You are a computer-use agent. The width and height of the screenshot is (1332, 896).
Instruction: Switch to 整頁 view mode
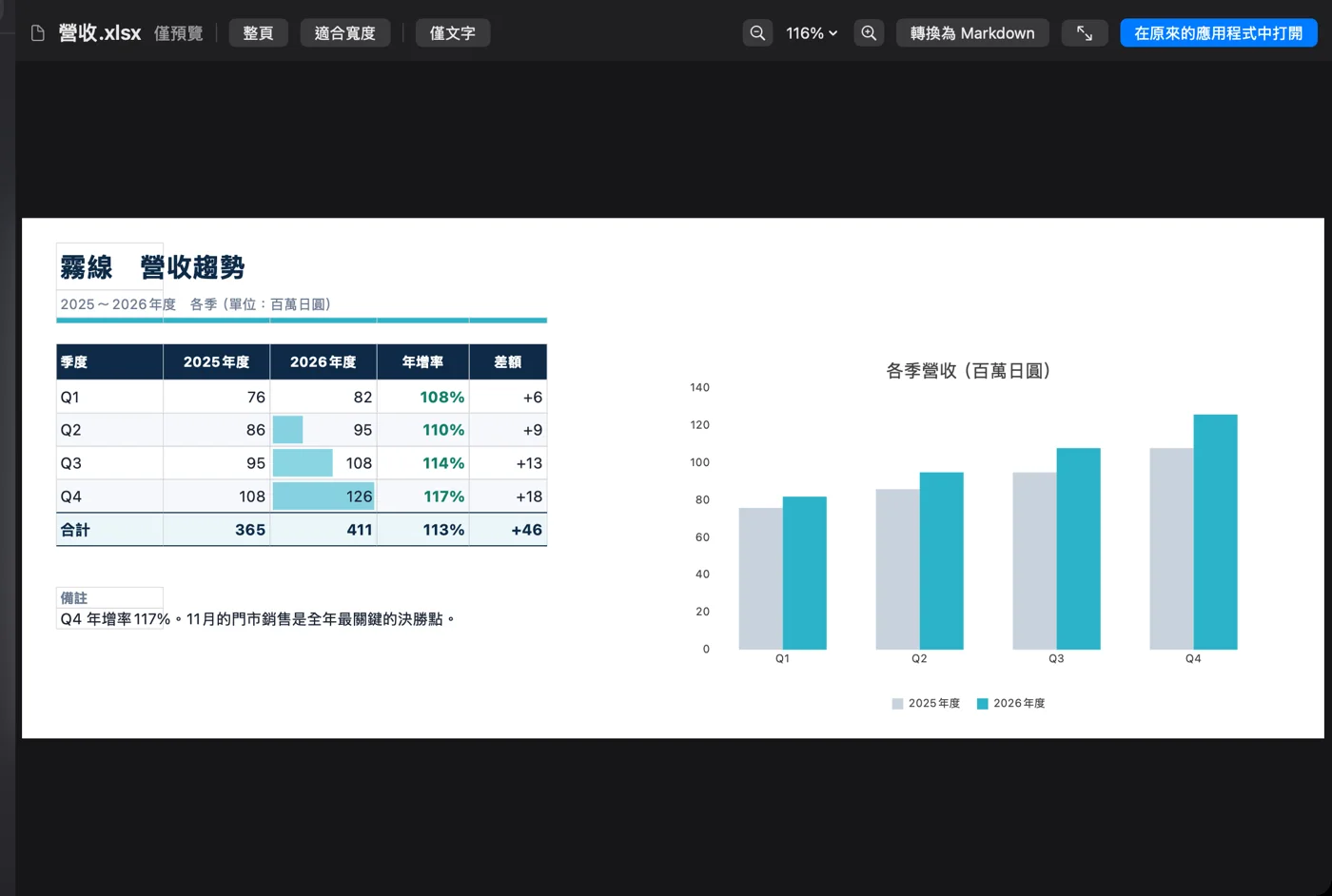pos(258,33)
